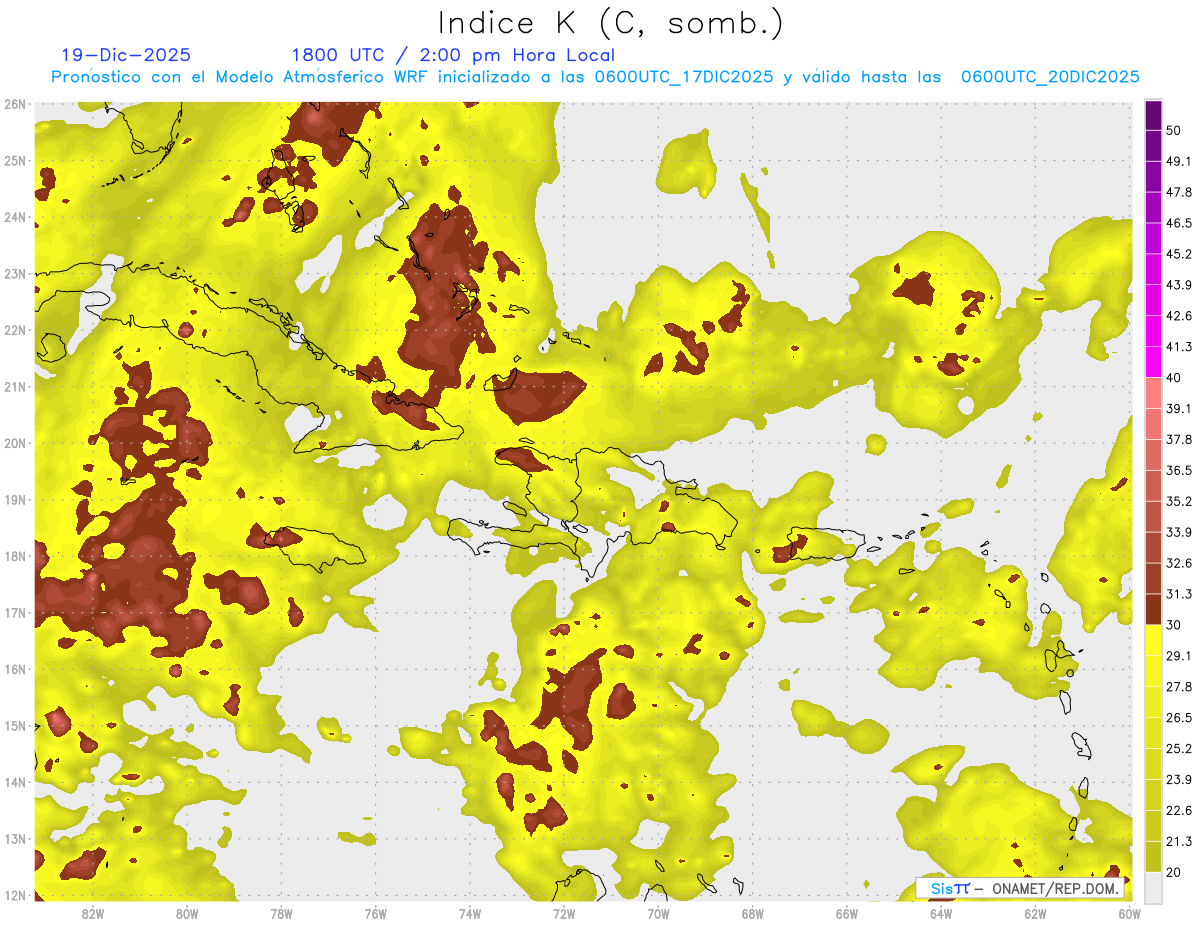1200x927 pixels.
Task: Select the color bar value 49.1
Action: click(1178, 161)
